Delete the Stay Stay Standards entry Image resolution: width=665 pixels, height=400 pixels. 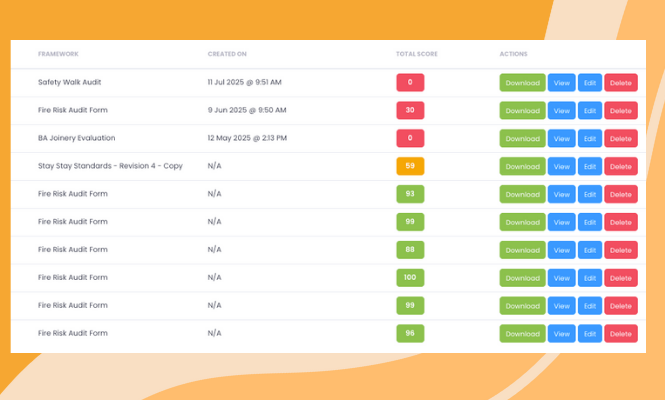620,167
